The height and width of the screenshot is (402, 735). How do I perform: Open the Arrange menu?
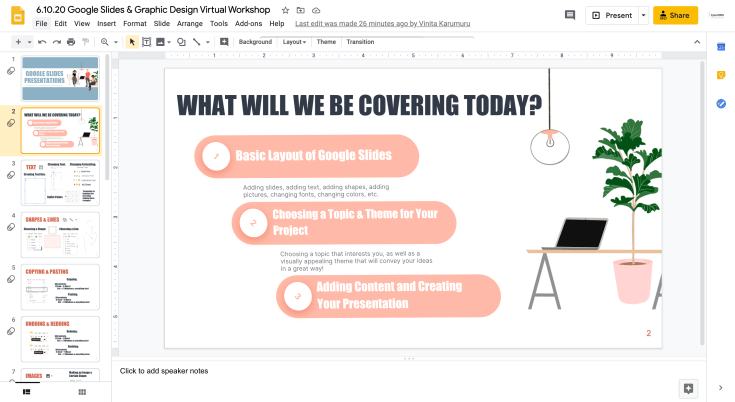click(x=189, y=23)
